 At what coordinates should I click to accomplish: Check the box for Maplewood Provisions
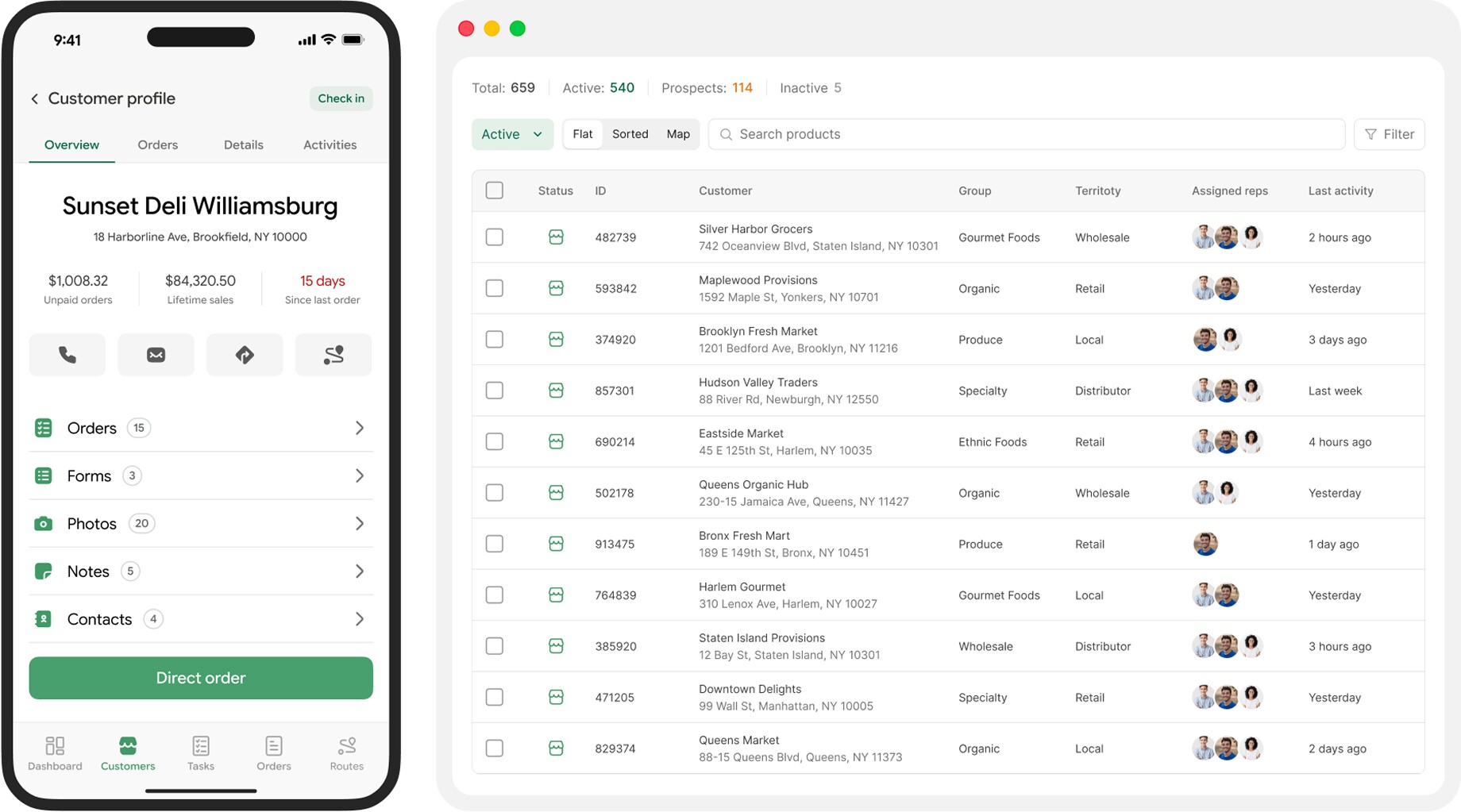click(495, 288)
